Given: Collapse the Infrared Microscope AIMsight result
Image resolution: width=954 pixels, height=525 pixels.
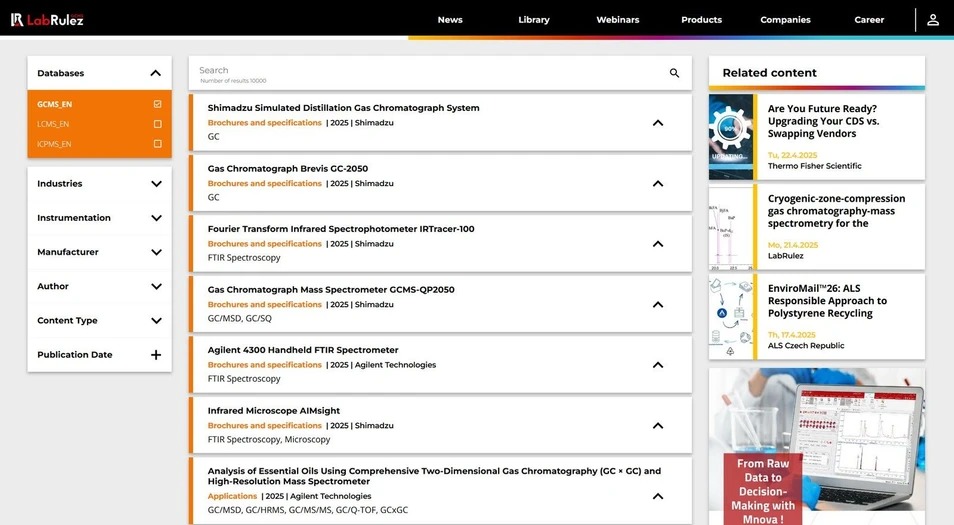Looking at the screenshot, I should coord(658,426).
